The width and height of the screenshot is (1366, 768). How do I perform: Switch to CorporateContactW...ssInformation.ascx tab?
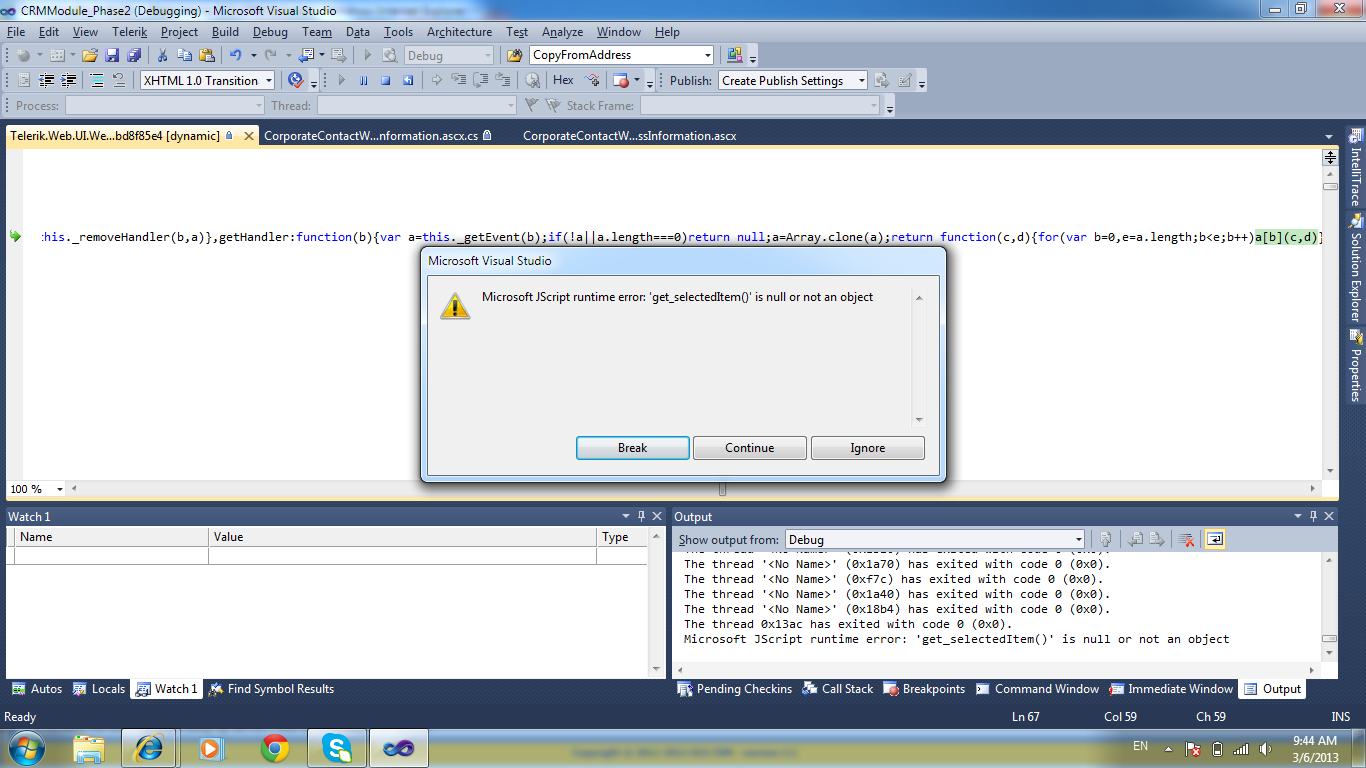(629, 135)
